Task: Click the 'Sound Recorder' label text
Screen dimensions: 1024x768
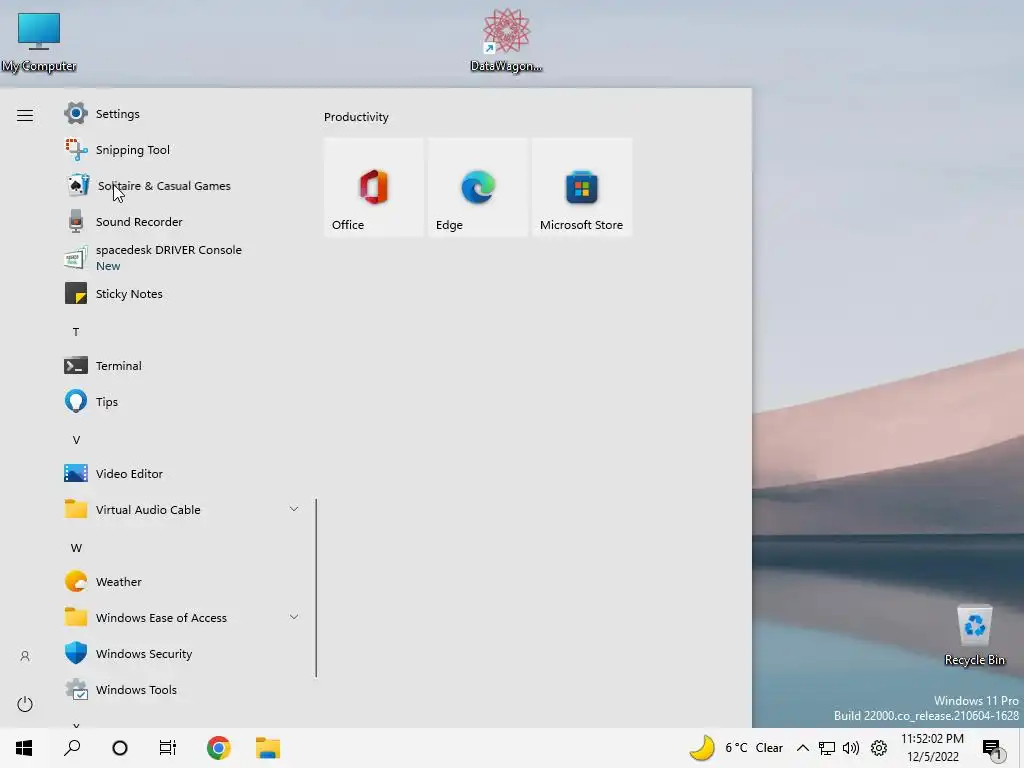Action: tap(139, 222)
